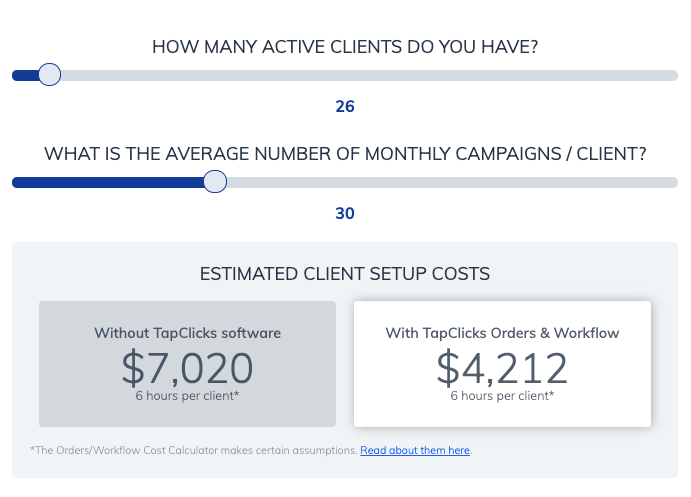Click '6 hours per client*' under $7,020
691x497 pixels.
coord(187,396)
